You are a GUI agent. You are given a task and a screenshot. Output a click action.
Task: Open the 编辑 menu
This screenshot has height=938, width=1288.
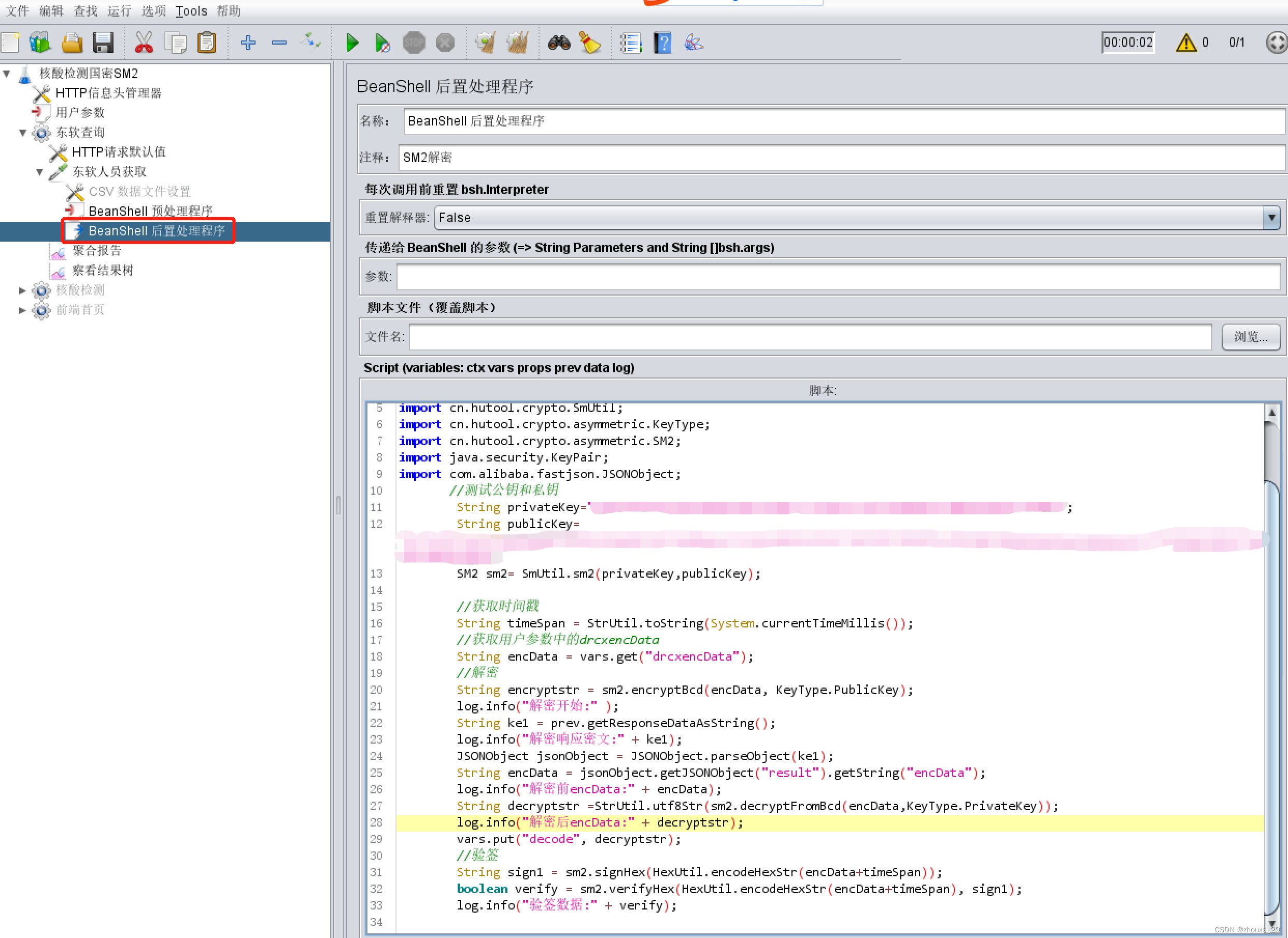[51, 11]
